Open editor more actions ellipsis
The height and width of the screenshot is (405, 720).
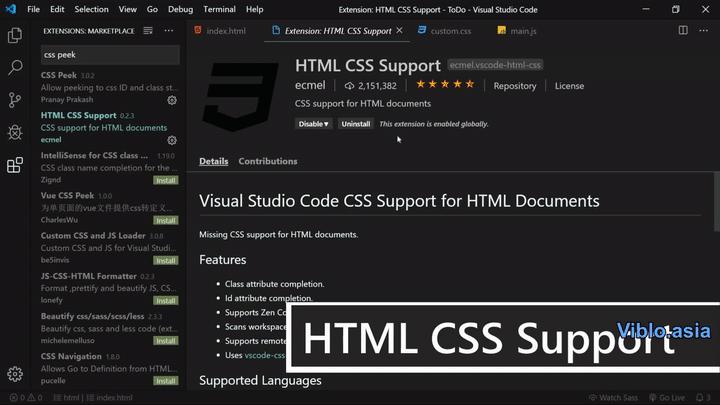(703, 30)
